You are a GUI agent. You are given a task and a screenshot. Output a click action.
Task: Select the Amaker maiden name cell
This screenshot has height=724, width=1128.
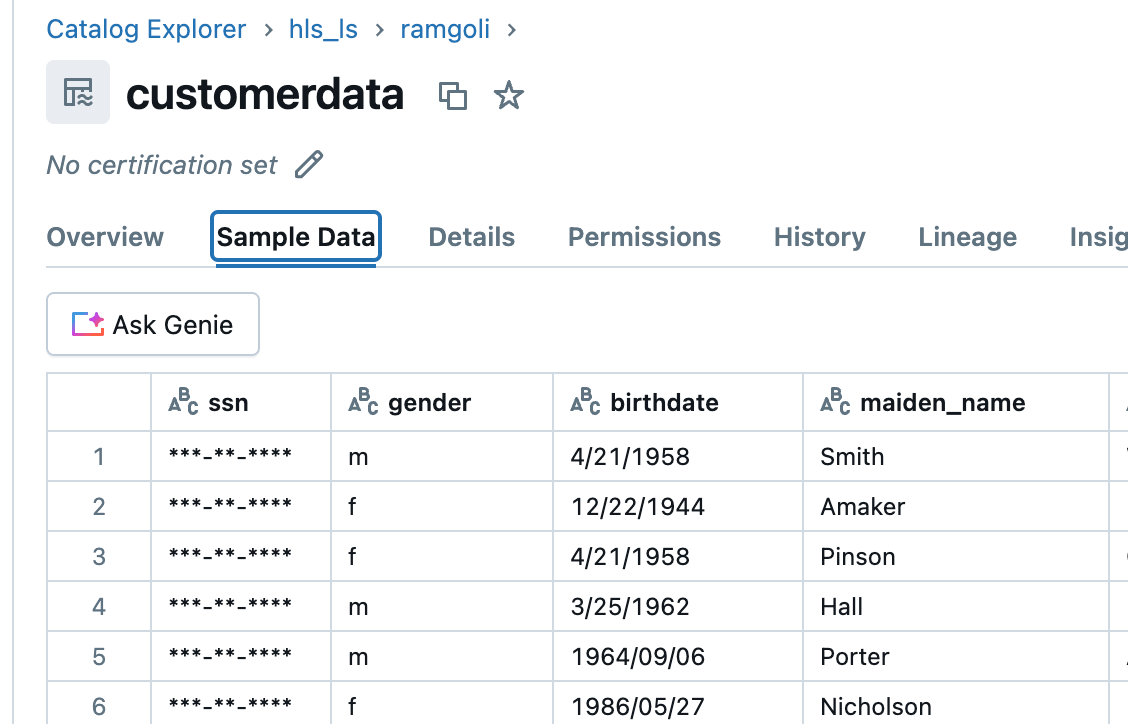tap(862, 507)
